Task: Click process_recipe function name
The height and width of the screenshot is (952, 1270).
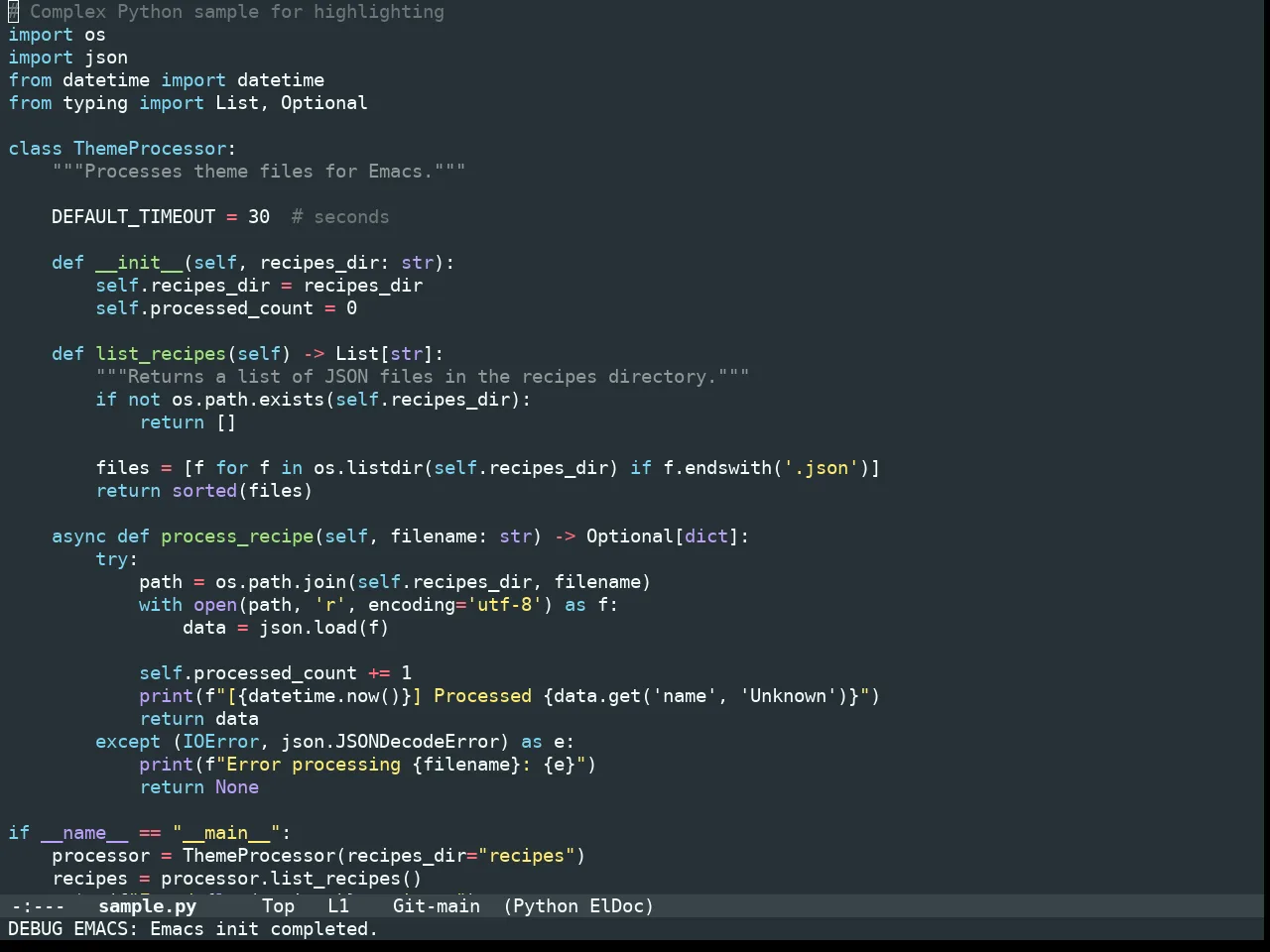Action: coord(237,536)
